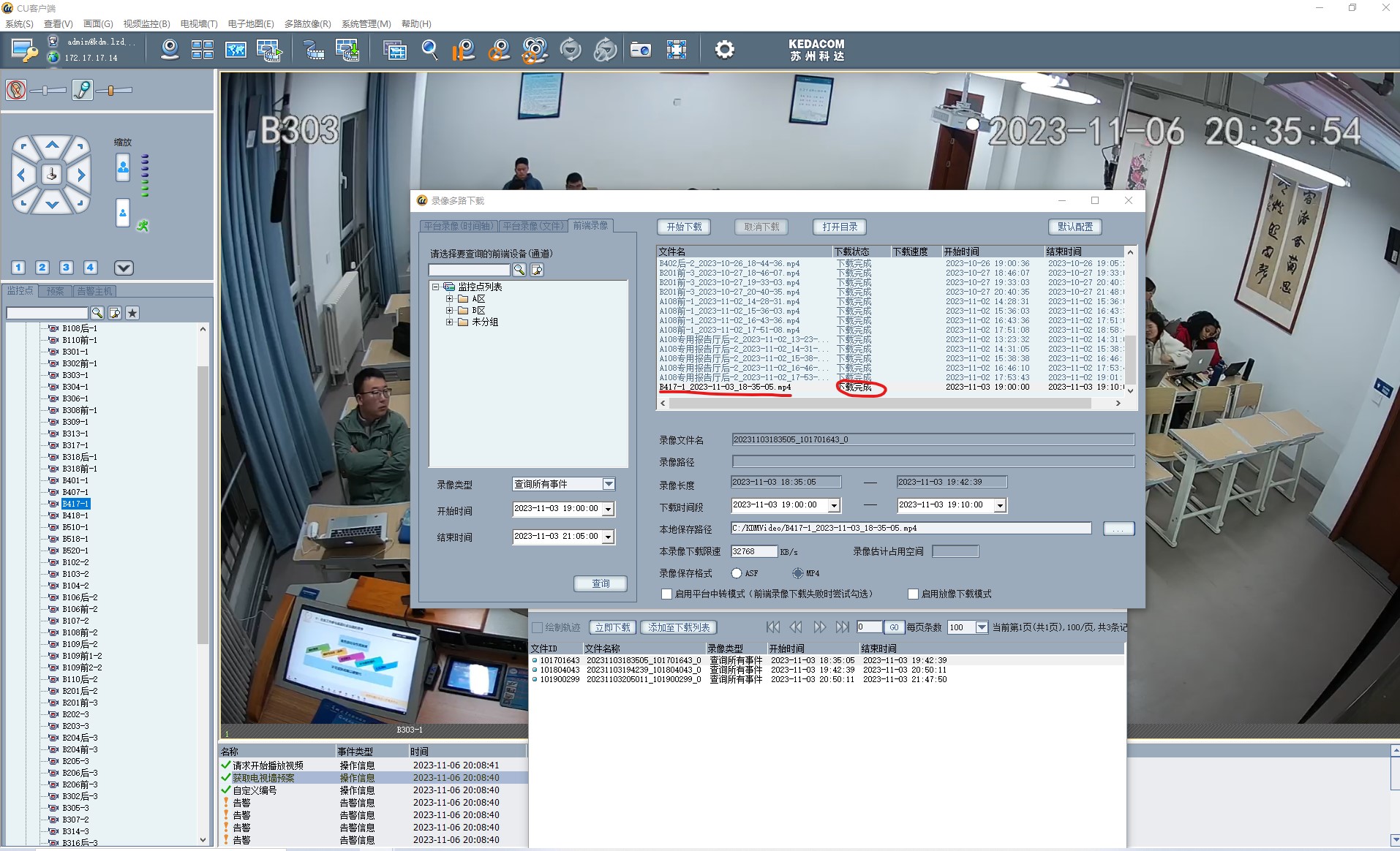Click the 本录像下载限速 input field
Viewport: 1400px width, 851px height.
pos(754,551)
